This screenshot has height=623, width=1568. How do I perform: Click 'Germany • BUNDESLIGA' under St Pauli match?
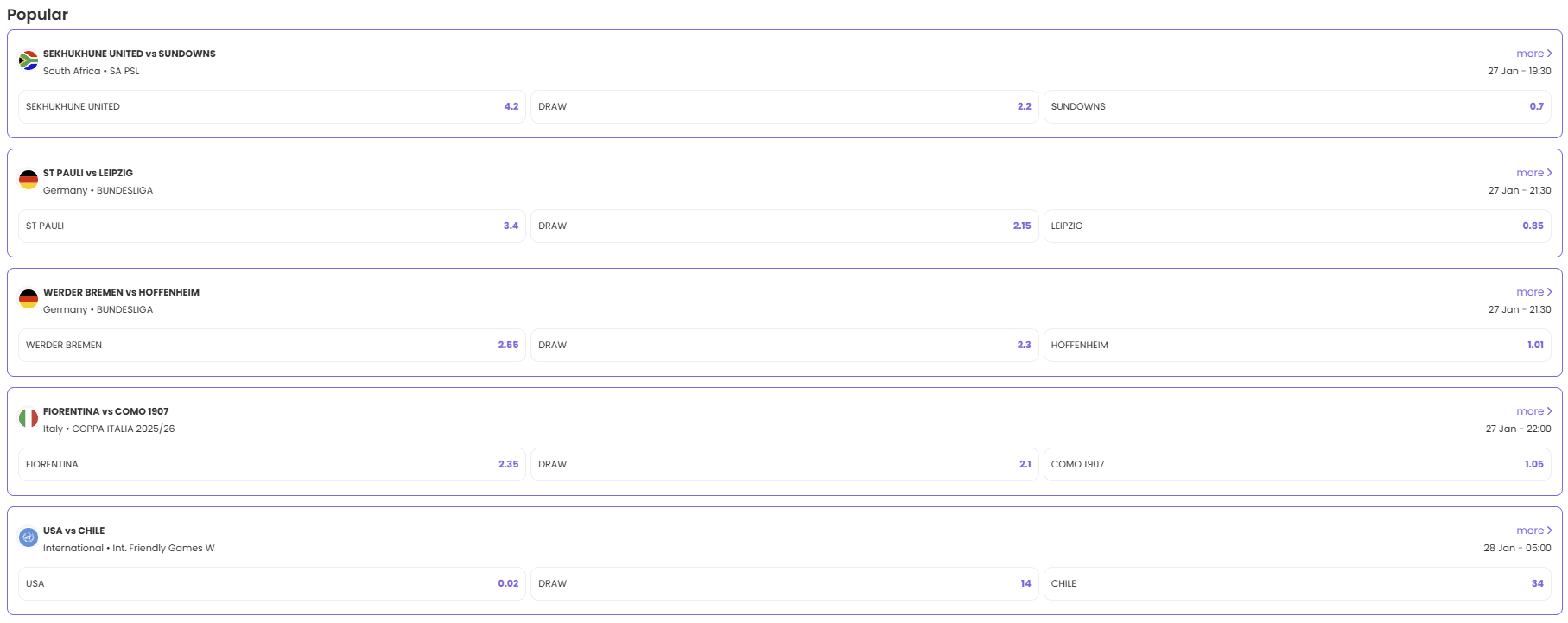(98, 190)
